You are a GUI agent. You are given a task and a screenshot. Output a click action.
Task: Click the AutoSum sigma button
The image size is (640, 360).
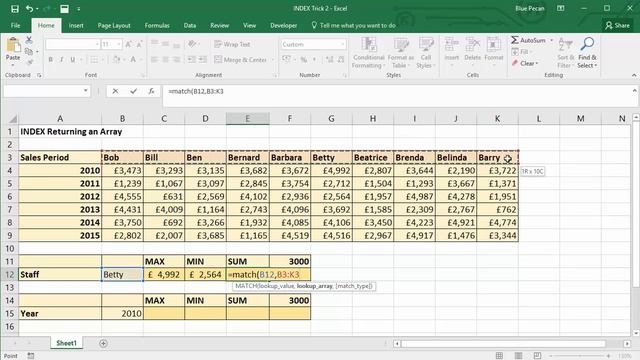528,40
